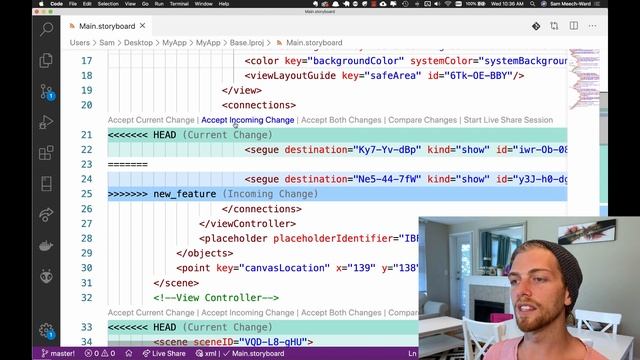Select Main.storyboard in the breadcrumb path
This screenshot has height=360, width=640.
click(x=314, y=42)
